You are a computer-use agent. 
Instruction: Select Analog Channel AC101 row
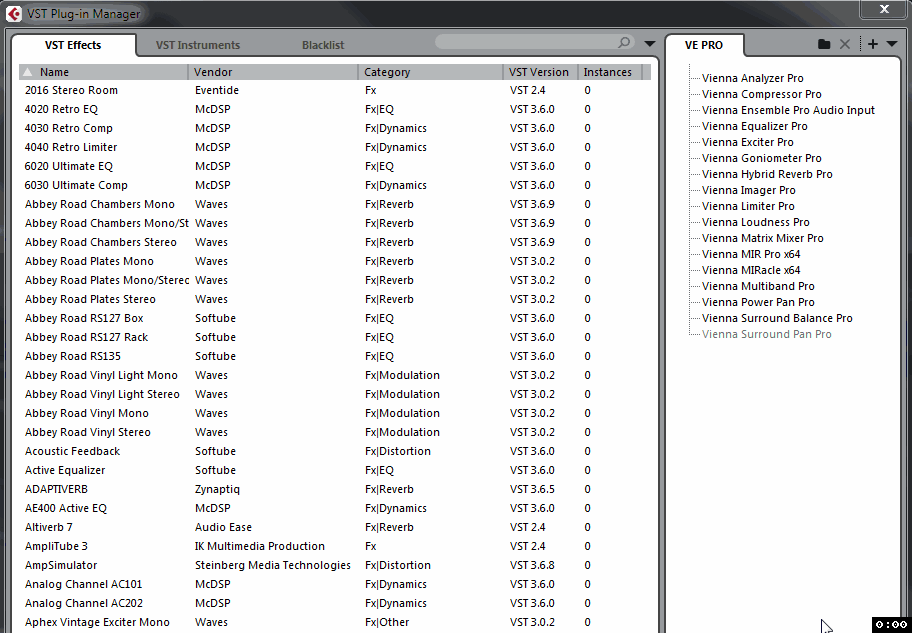[334, 584]
